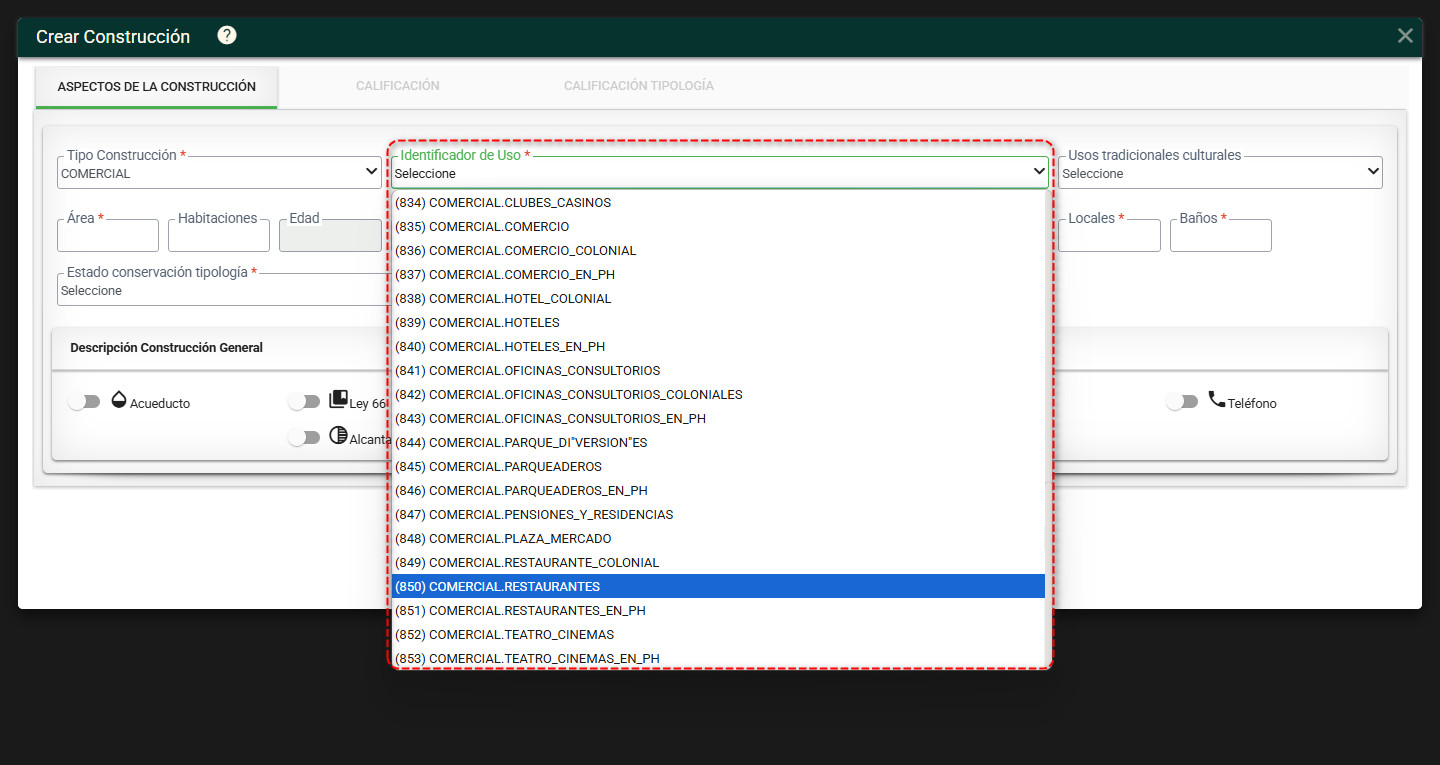Click the Locales input field

tap(1110, 235)
